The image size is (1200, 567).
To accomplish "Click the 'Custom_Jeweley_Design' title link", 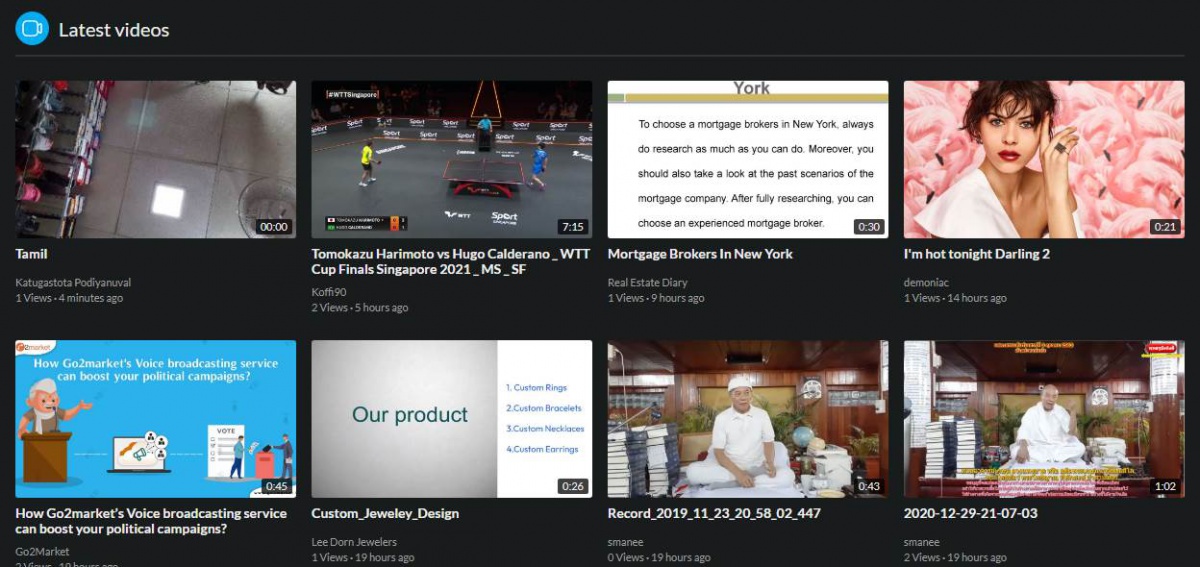I will 385,513.
